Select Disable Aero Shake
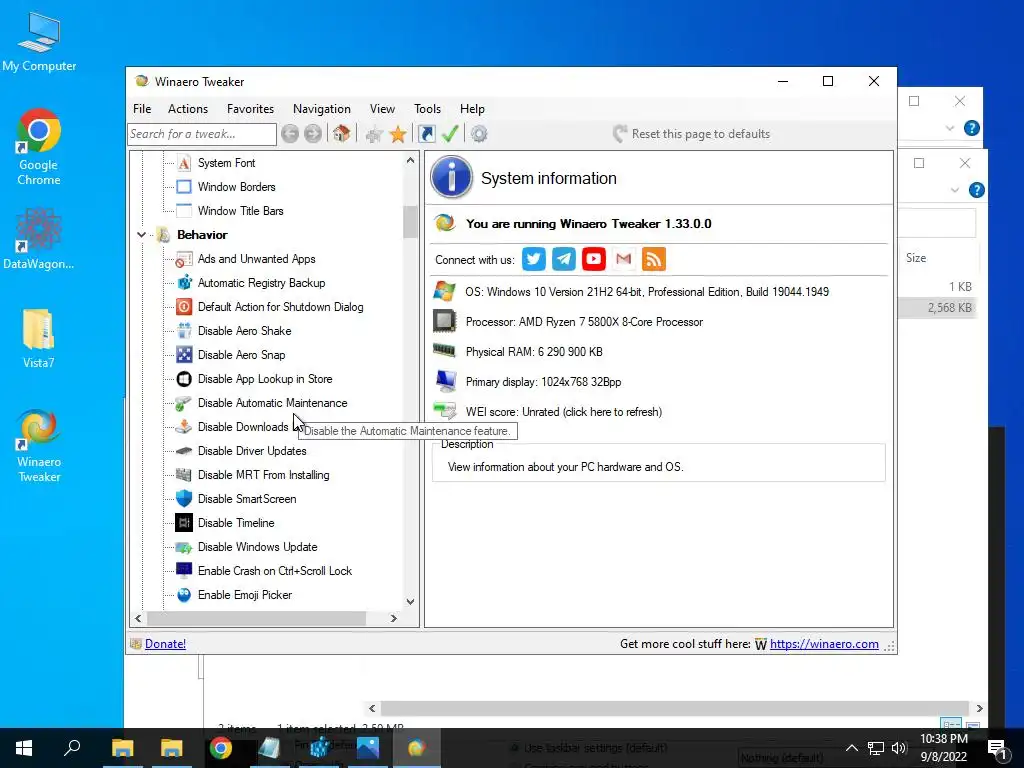 pos(244,331)
